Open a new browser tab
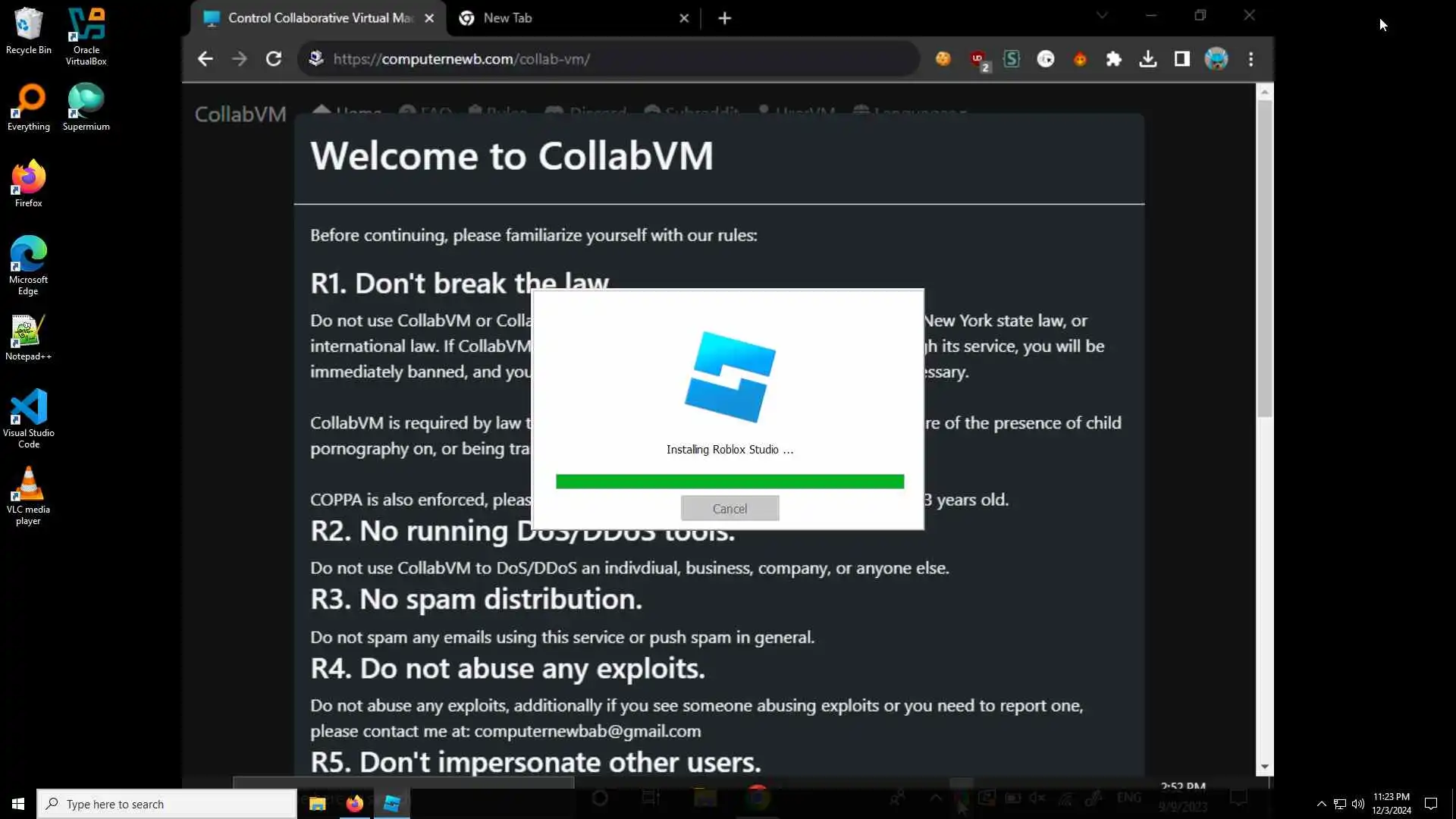 pos(724,18)
